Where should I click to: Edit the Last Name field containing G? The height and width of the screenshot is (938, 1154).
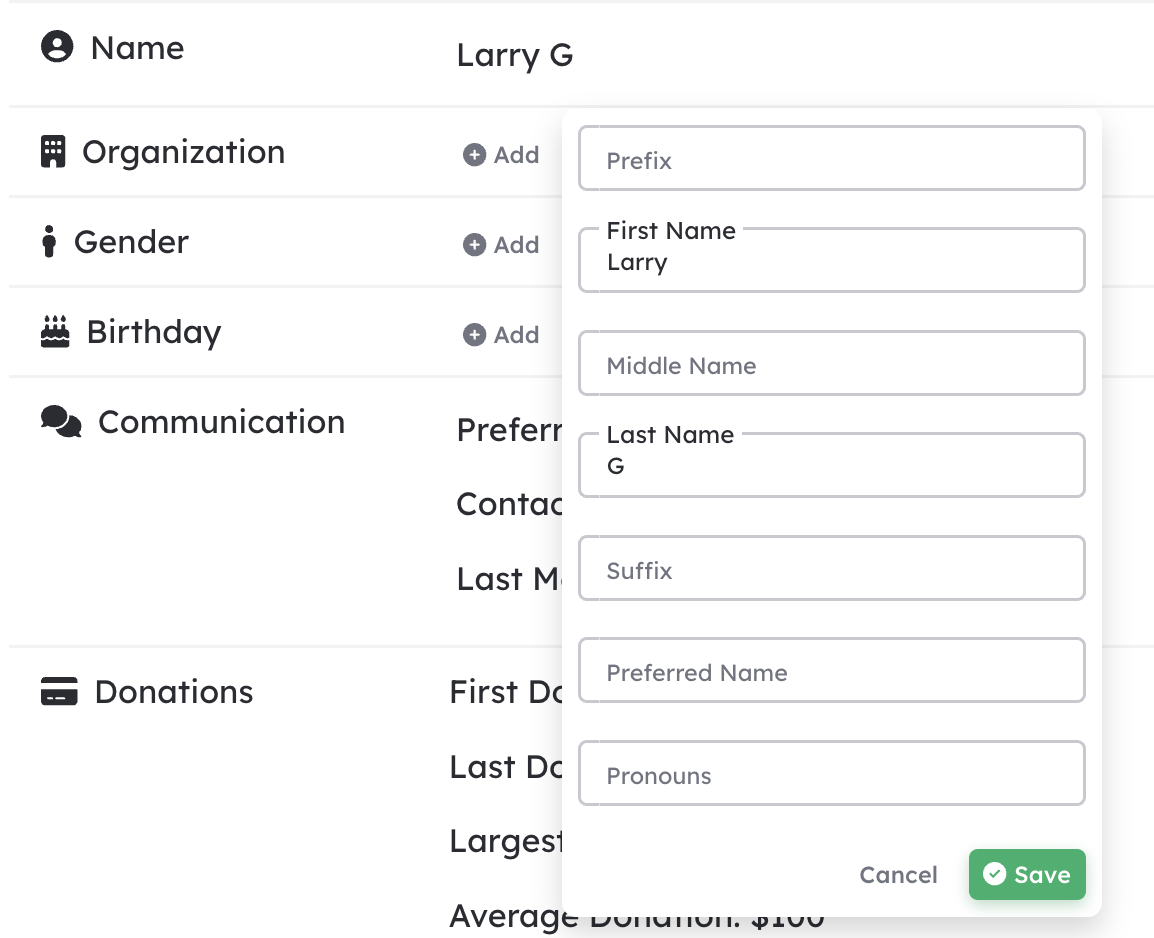832,465
